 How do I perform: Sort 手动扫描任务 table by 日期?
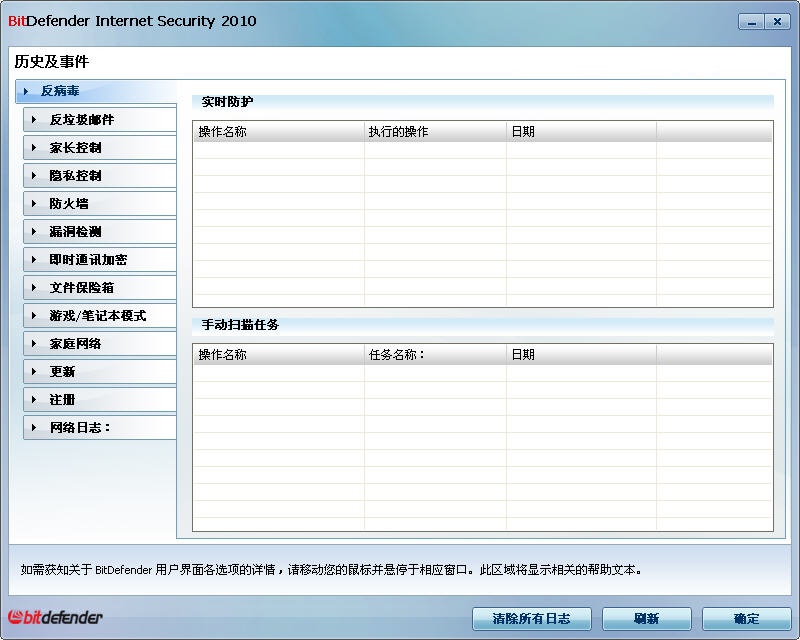[581, 355]
